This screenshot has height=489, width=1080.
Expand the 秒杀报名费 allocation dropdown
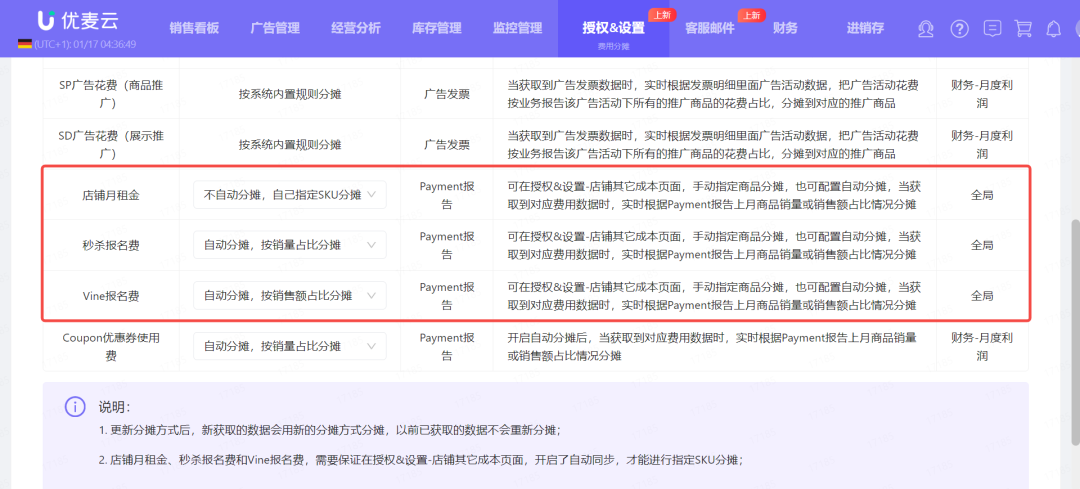[289, 245]
